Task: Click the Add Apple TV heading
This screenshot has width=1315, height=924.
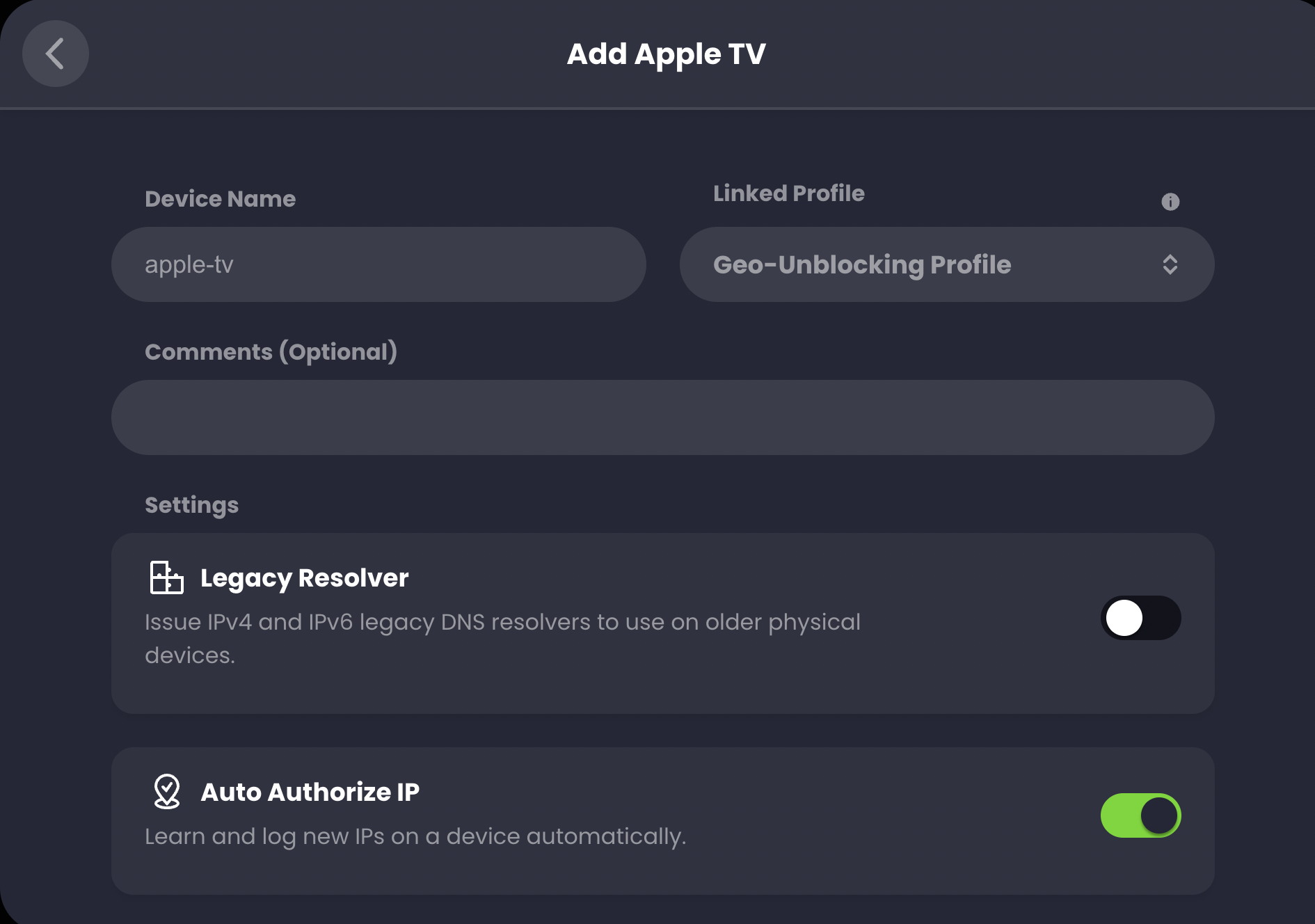Action: (666, 54)
